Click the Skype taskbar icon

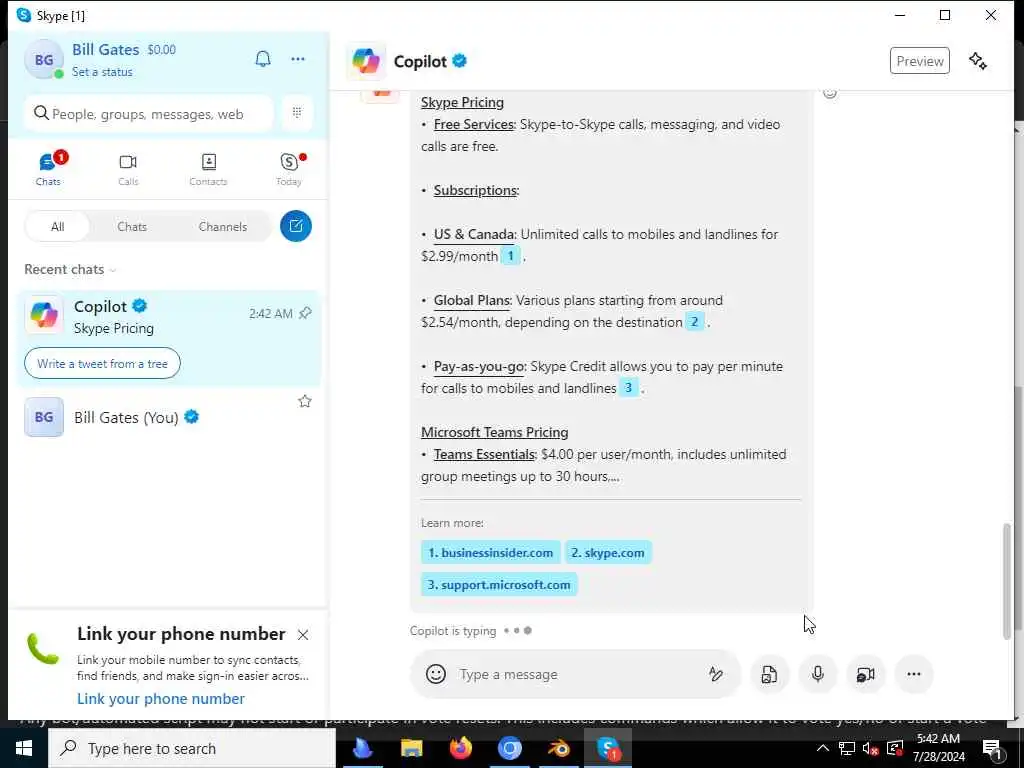[x=608, y=748]
